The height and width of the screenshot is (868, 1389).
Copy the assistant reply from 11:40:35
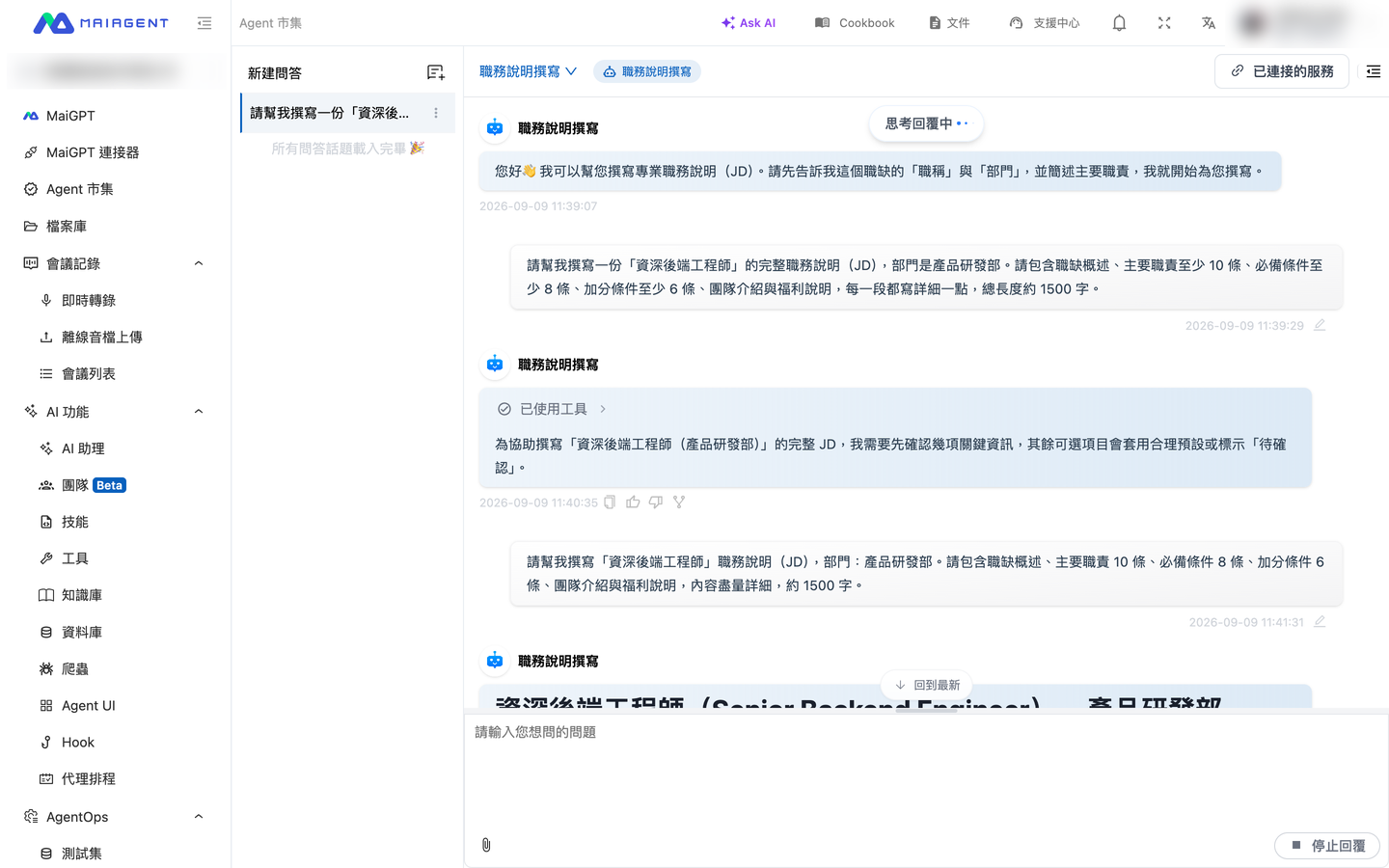(610, 502)
